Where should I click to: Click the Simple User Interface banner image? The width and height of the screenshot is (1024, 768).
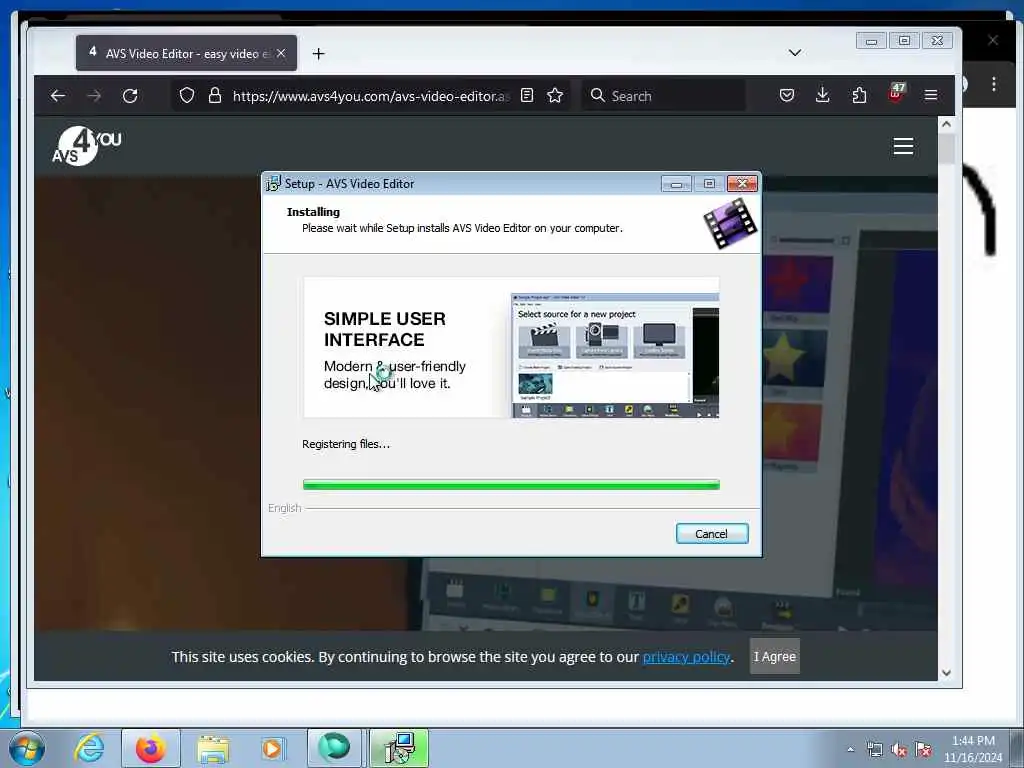[x=511, y=347]
